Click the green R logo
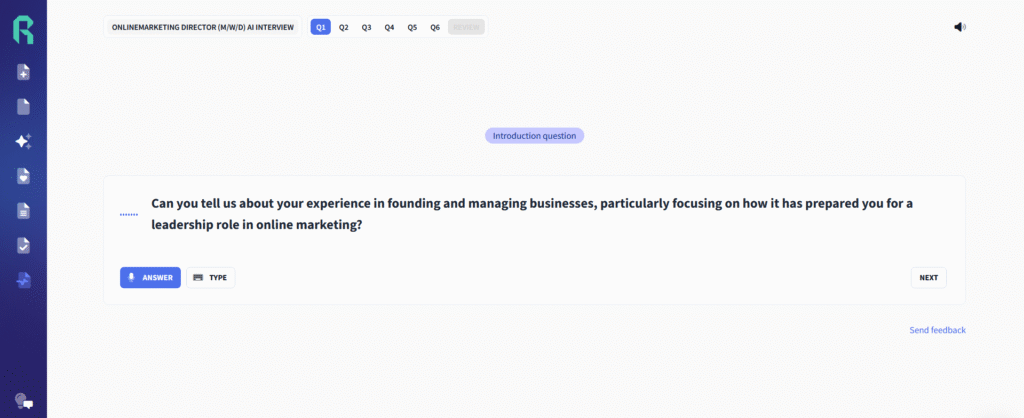Screen dimensions: 1024x418 pyautogui.click(x=23, y=30)
